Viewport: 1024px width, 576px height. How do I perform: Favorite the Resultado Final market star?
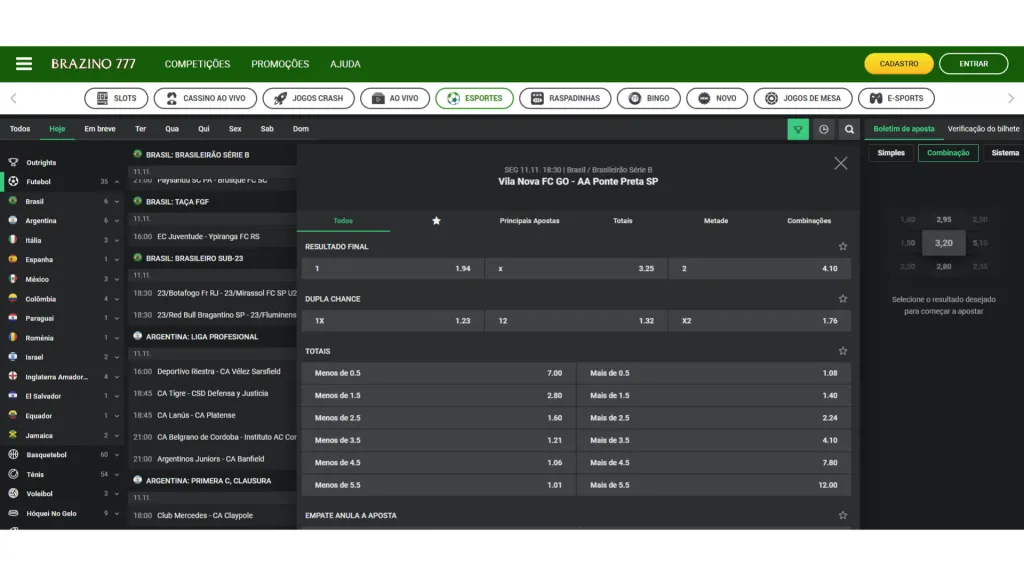(x=842, y=244)
